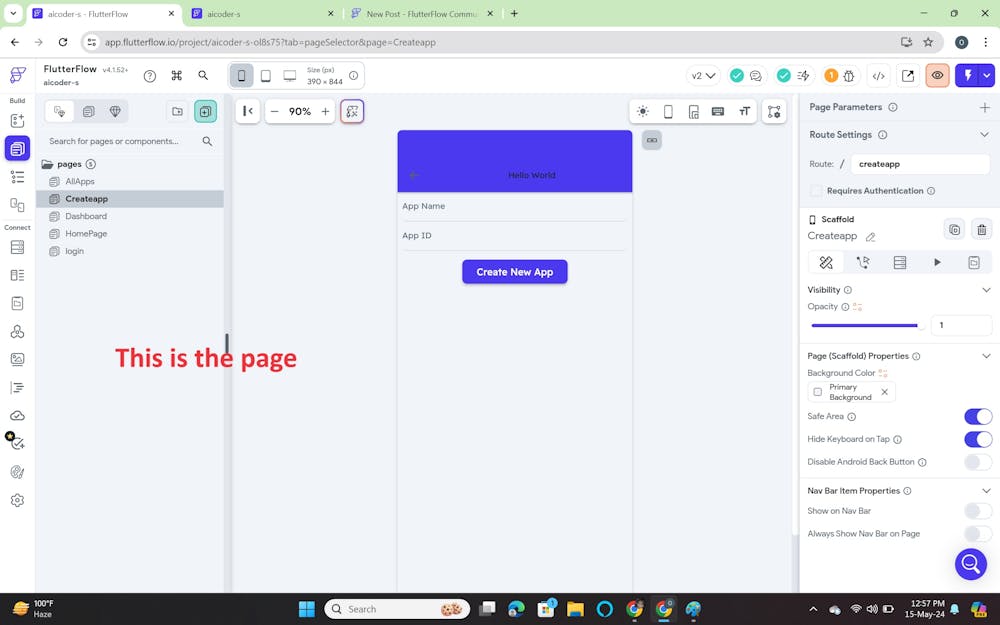Viewport: 1000px width, 625px height.
Task: Click the Create New App button
Action: pyautogui.click(x=515, y=272)
